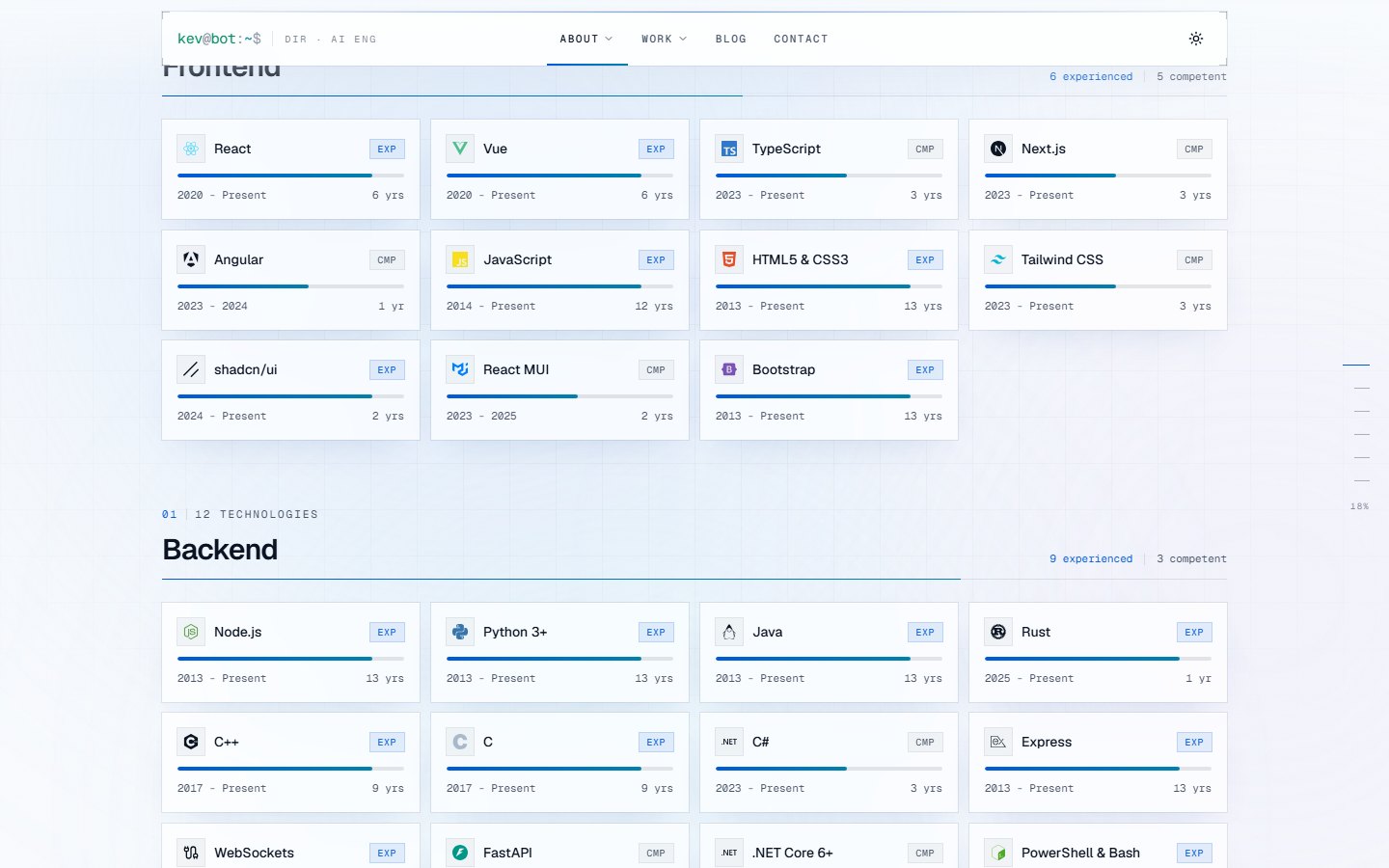
Task: Click the C# .NET icon
Action: pyautogui.click(x=729, y=742)
